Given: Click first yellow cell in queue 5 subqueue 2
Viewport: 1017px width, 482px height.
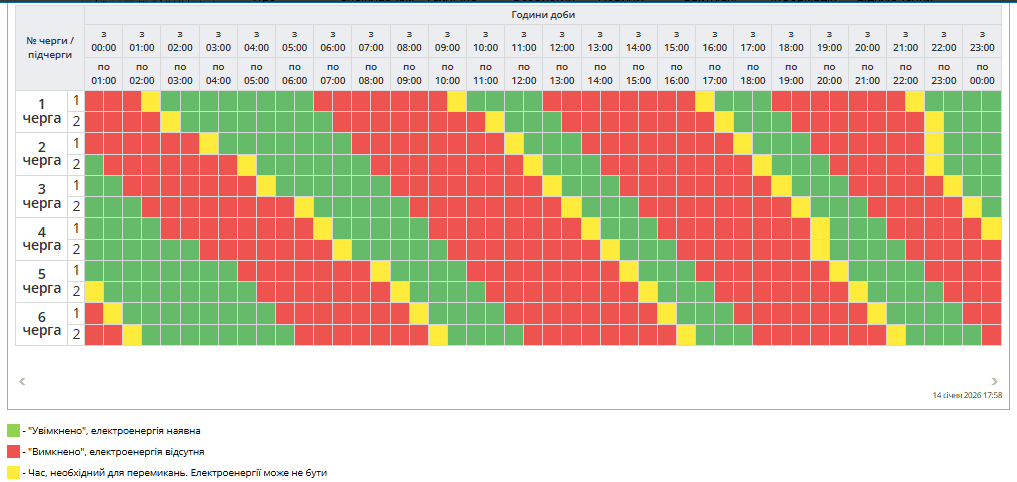Looking at the screenshot, I should [x=95, y=292].
